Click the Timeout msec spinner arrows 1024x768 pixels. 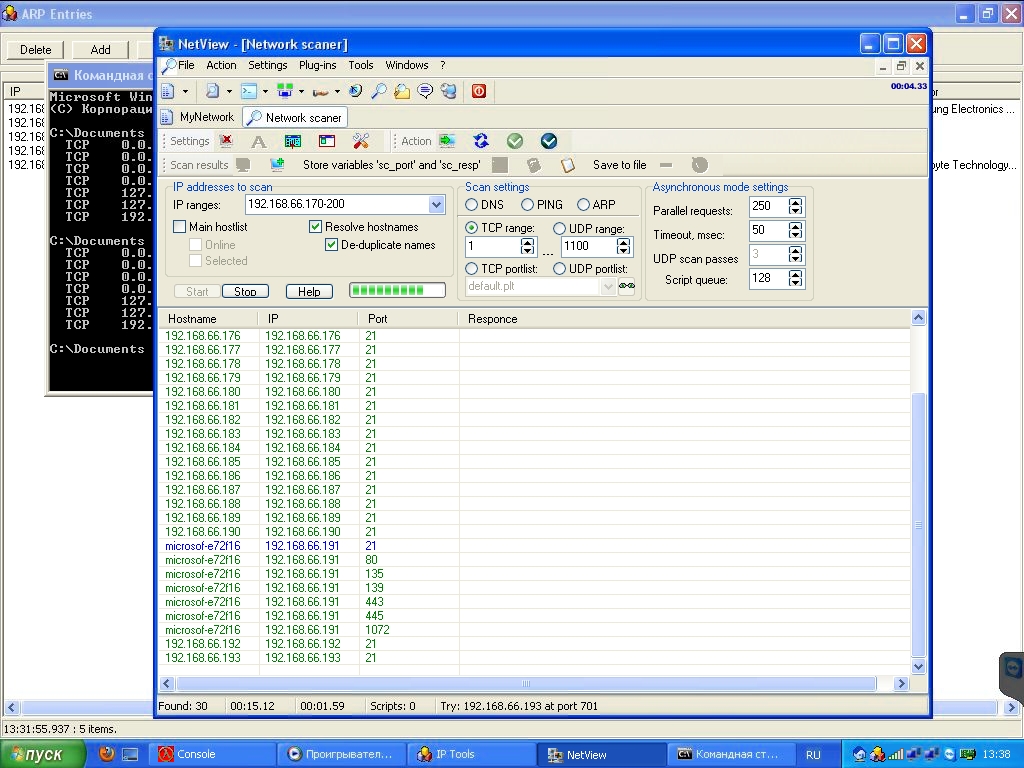[x=795, y=231]
